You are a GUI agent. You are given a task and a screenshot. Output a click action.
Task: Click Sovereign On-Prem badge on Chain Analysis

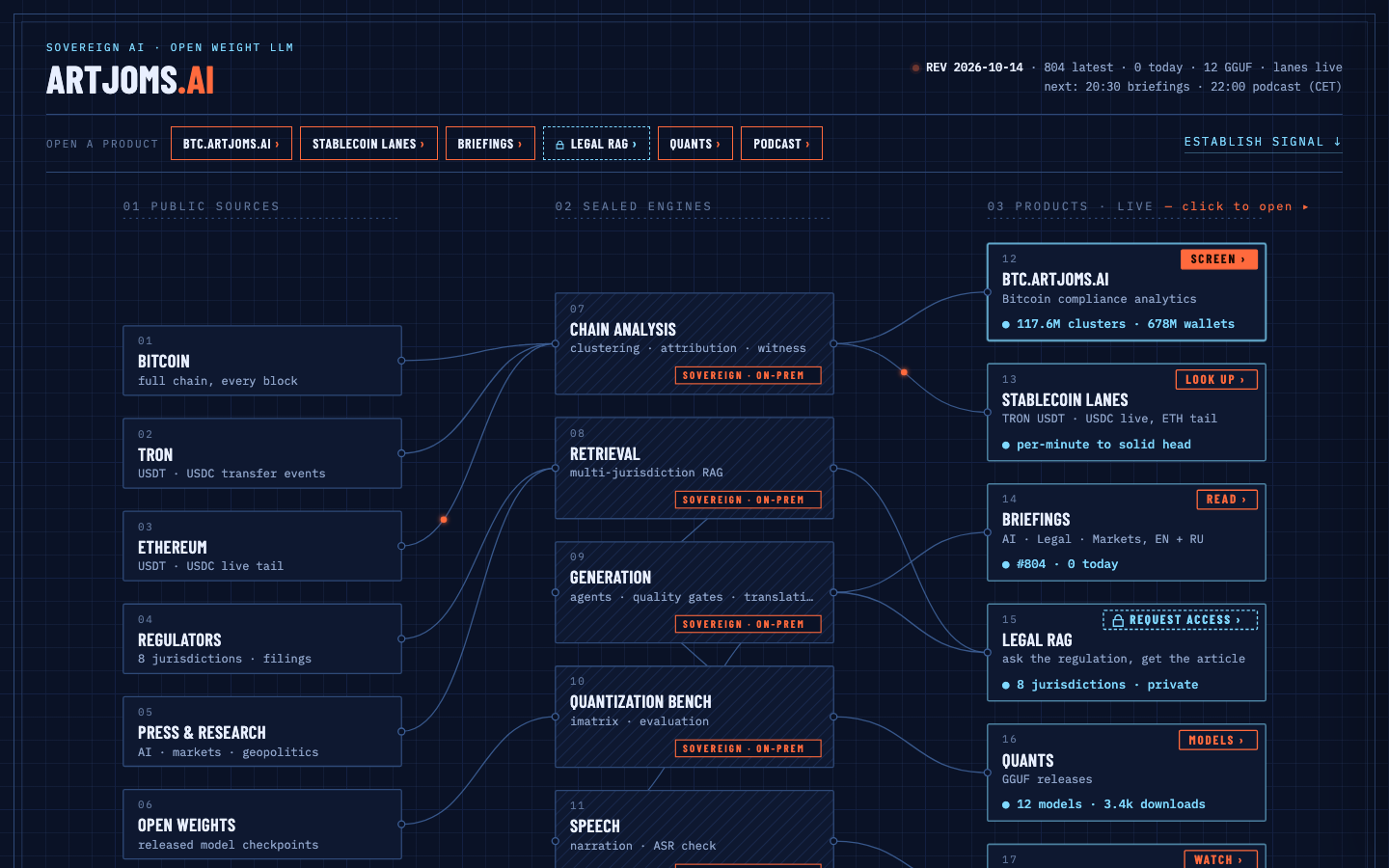(748, 375)
